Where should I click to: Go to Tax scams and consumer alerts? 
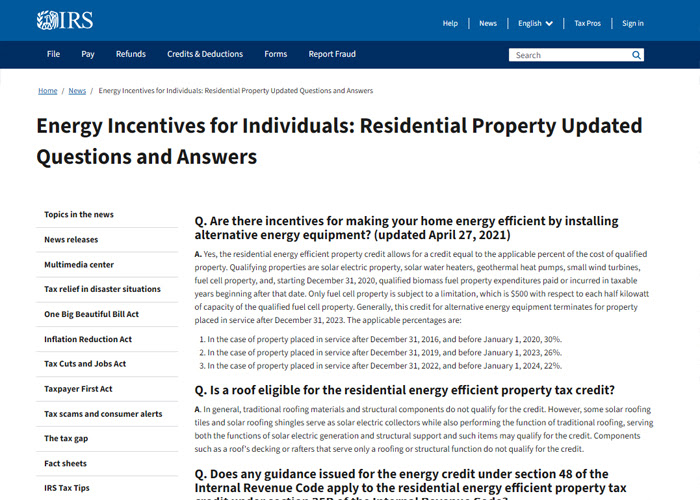[103, 414]
